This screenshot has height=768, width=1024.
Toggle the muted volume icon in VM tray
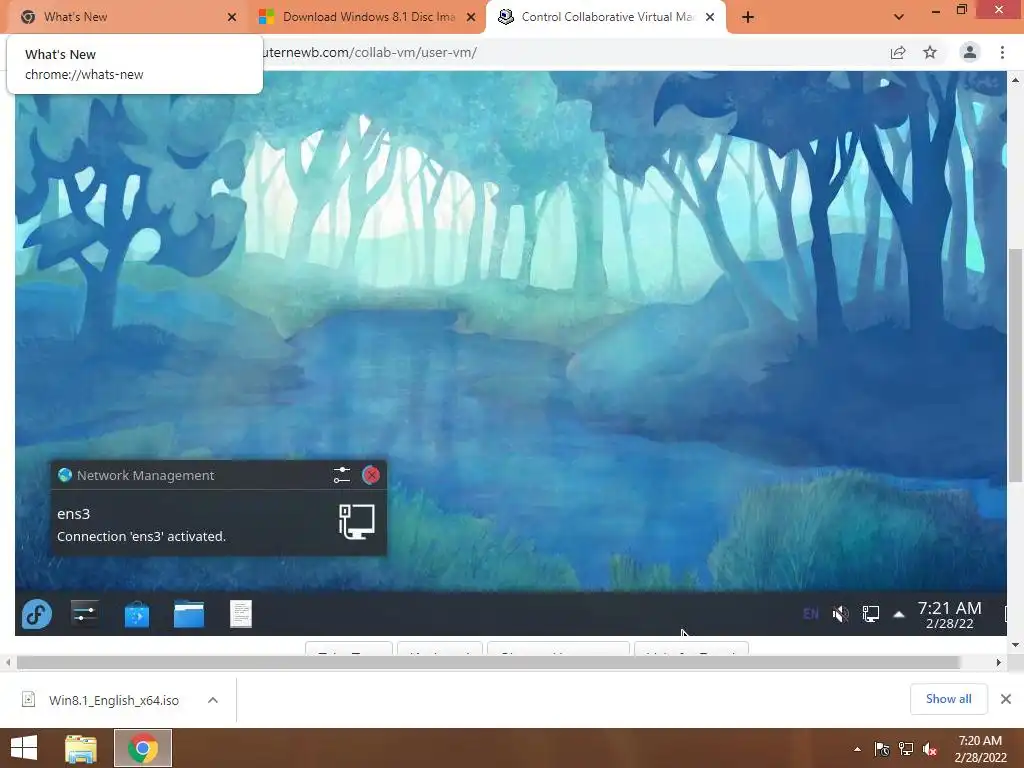[x=840, y=614]
